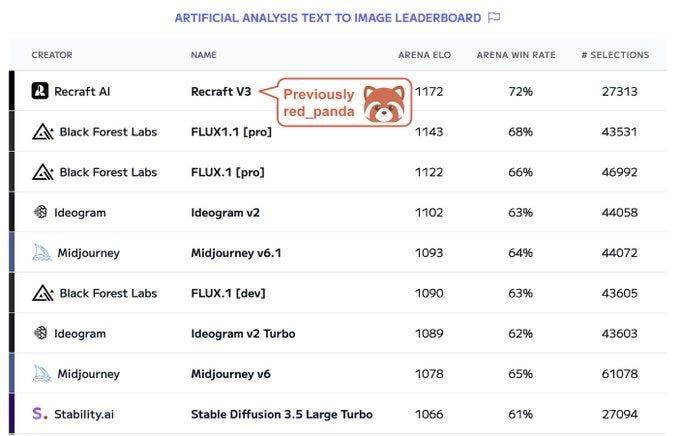Click the CREATOR column header

coord(52,55)
